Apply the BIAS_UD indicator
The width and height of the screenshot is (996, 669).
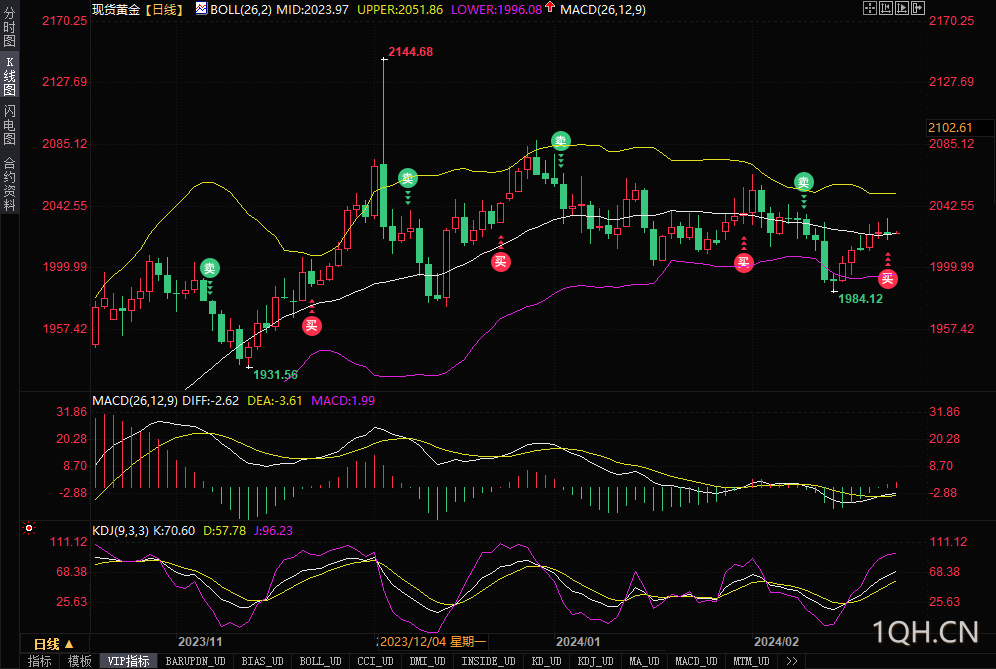262,661
